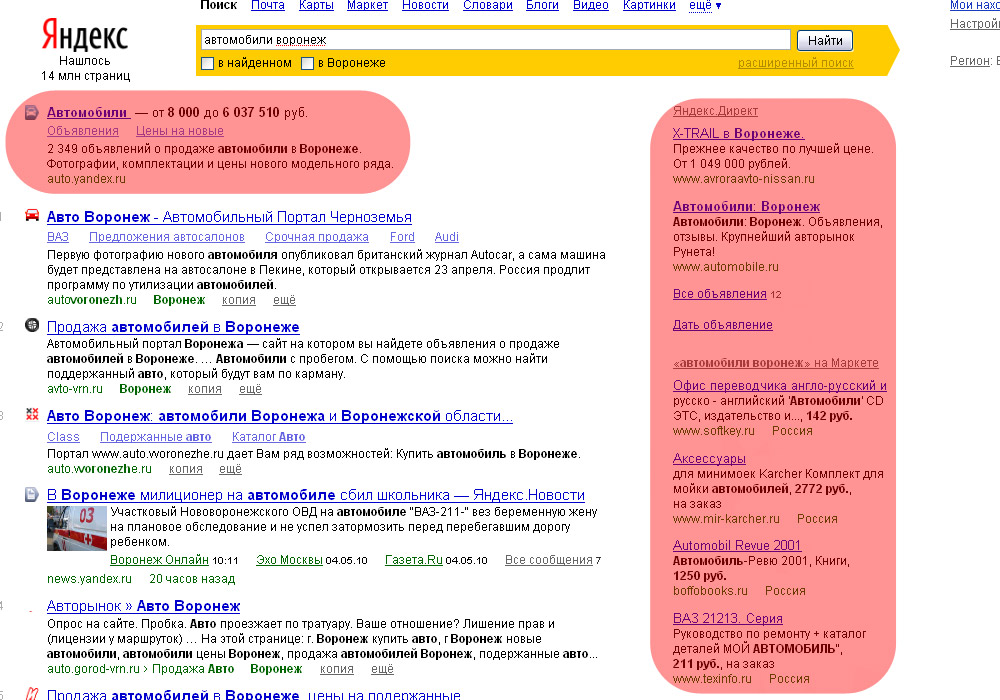Click 'Дать объявление' link

723,324
